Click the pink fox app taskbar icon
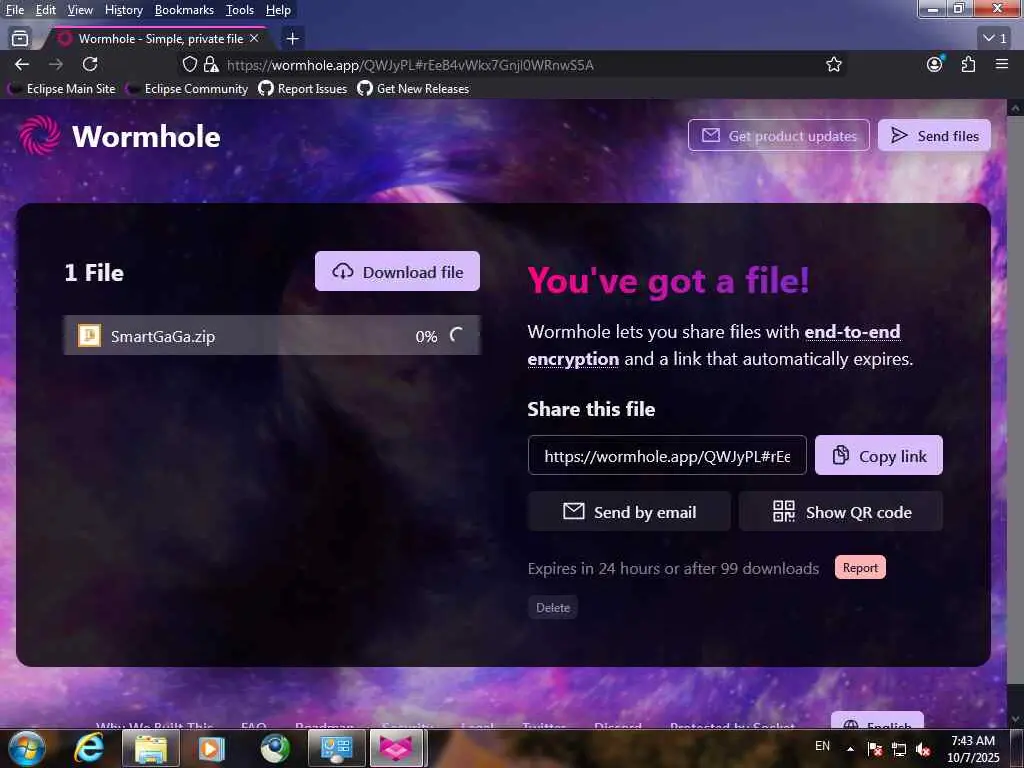This screenshot has height=768, width=1024. pos(396,748)
